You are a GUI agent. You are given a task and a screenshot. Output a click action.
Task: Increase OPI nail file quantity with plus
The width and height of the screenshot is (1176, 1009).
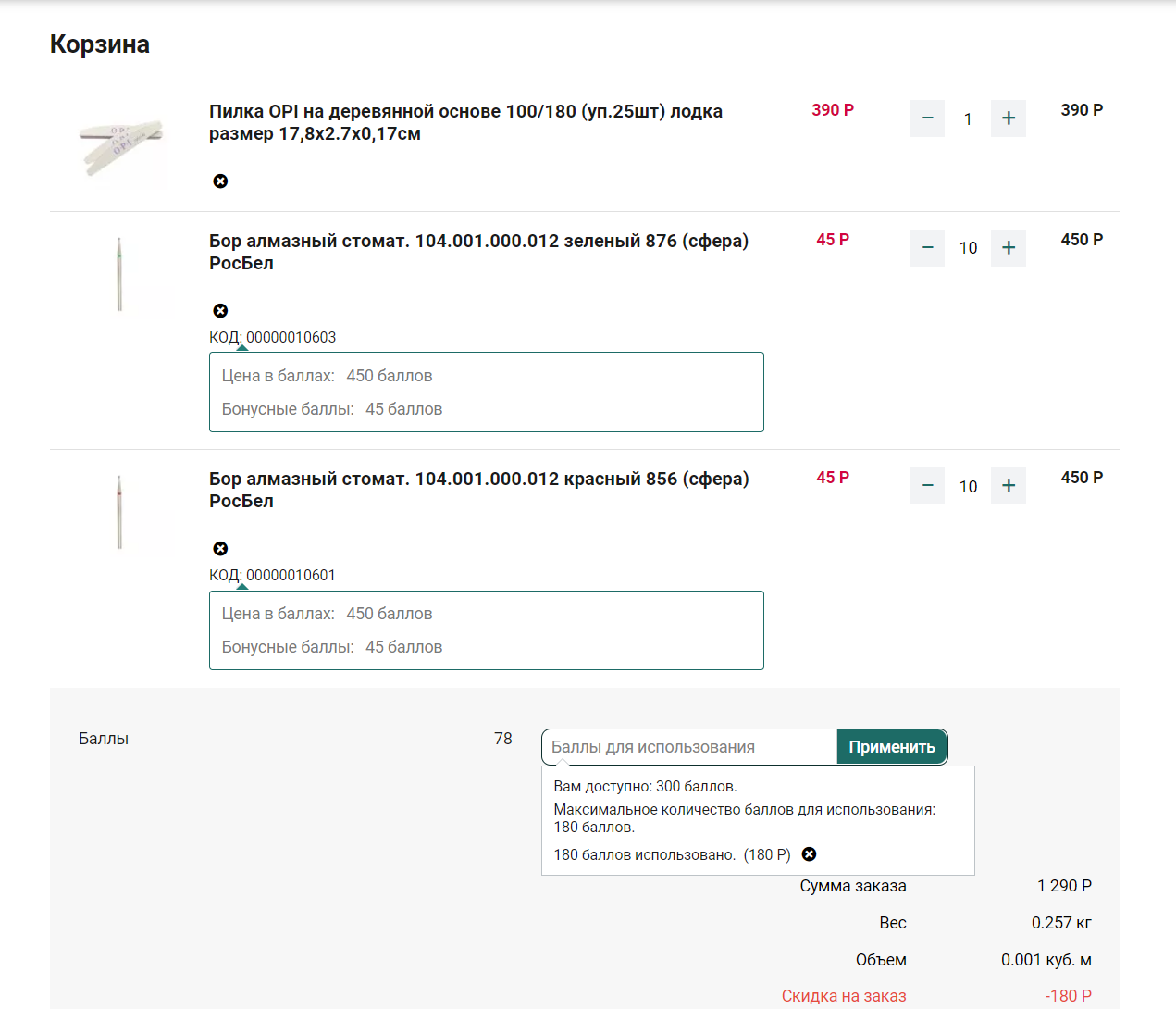pos(1009,118)
